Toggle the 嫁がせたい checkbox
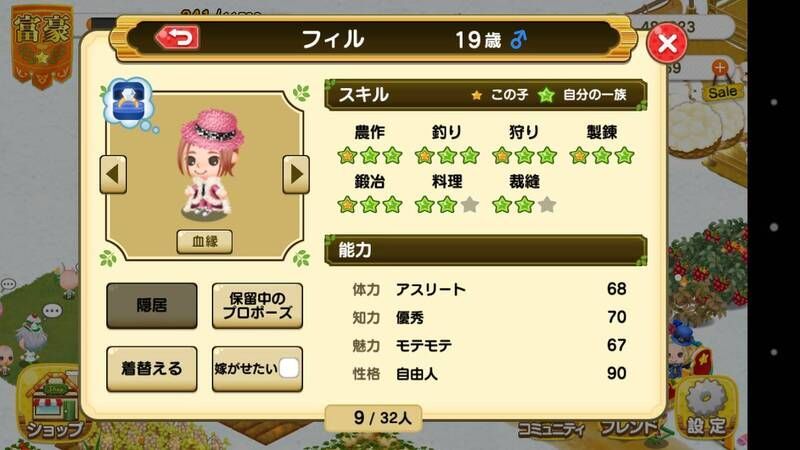This screenshot has height=450, width=800. click(x=289, y=368)
